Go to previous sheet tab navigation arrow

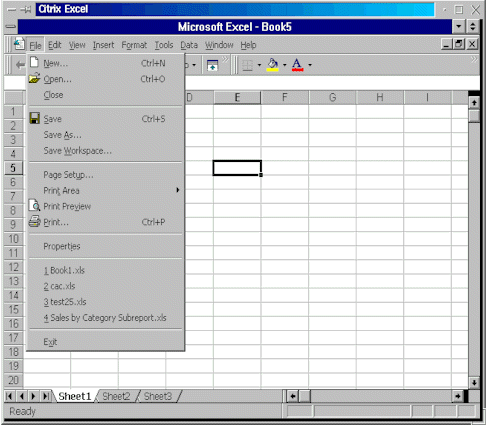[x=21, y=396]
